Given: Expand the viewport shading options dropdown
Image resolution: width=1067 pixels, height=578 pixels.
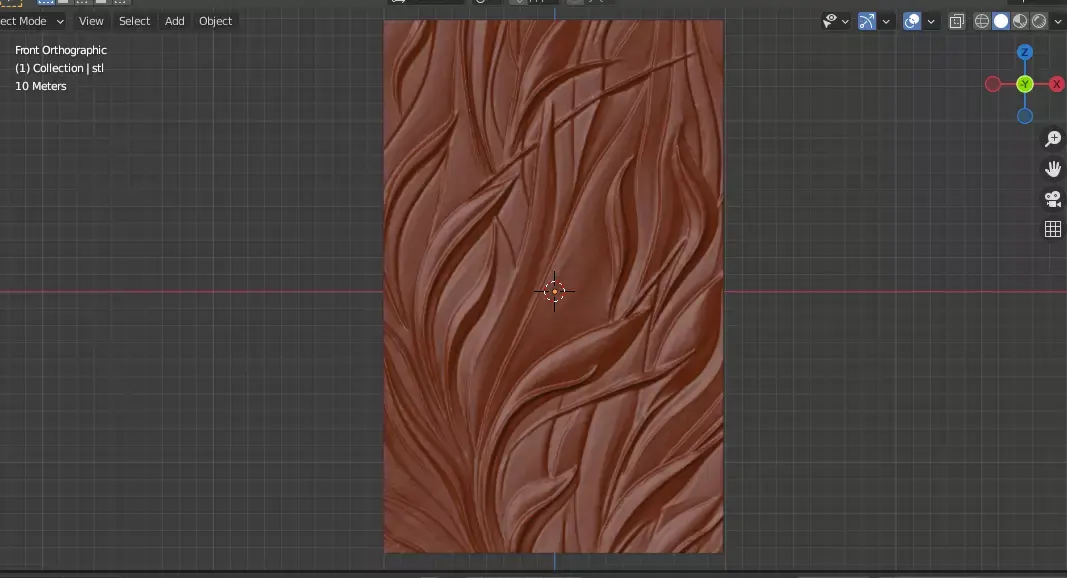Looking at the screenshot, I should (1058, 22).
